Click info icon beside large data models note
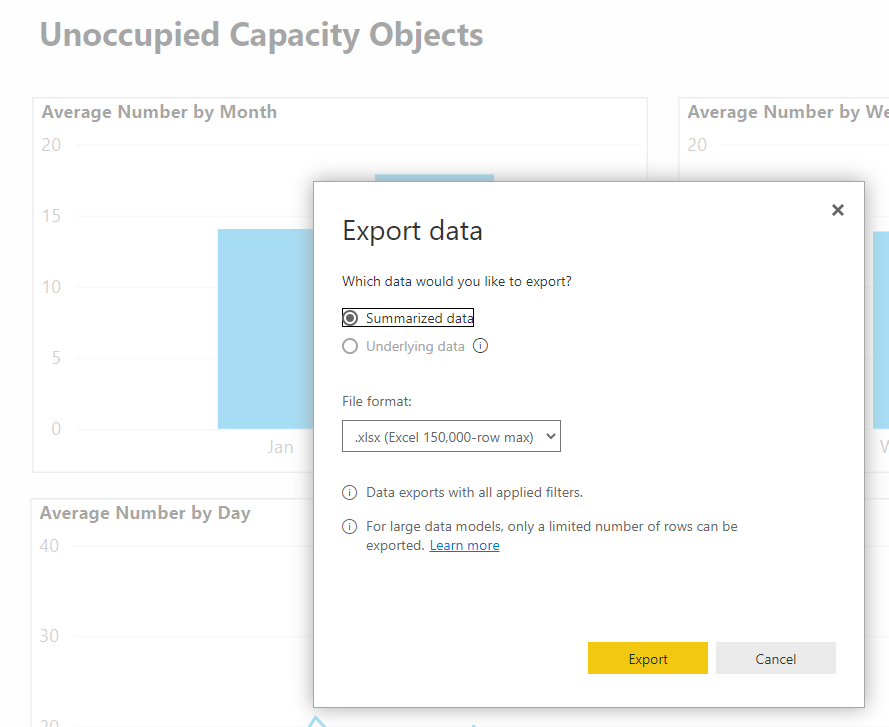Image resolution: width=889 pixels, height=727 pixels. (x=350, y=526)
